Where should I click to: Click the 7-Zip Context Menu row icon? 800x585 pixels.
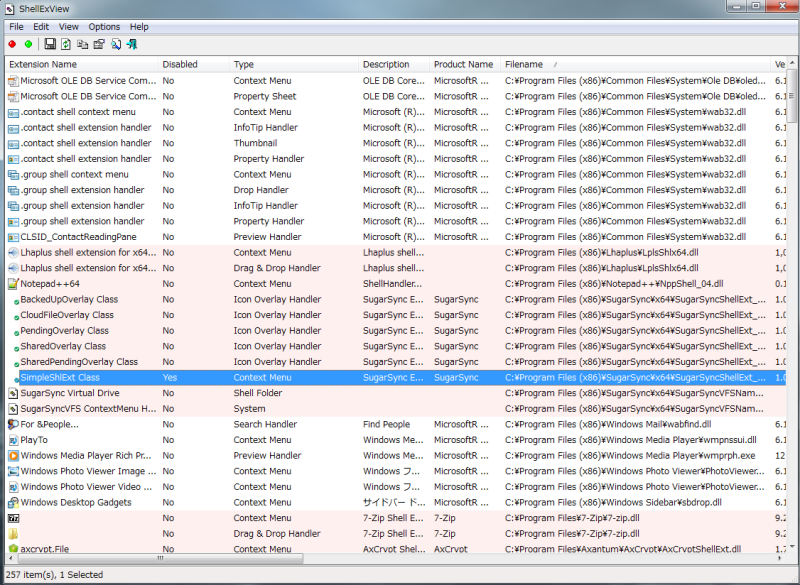13,518
